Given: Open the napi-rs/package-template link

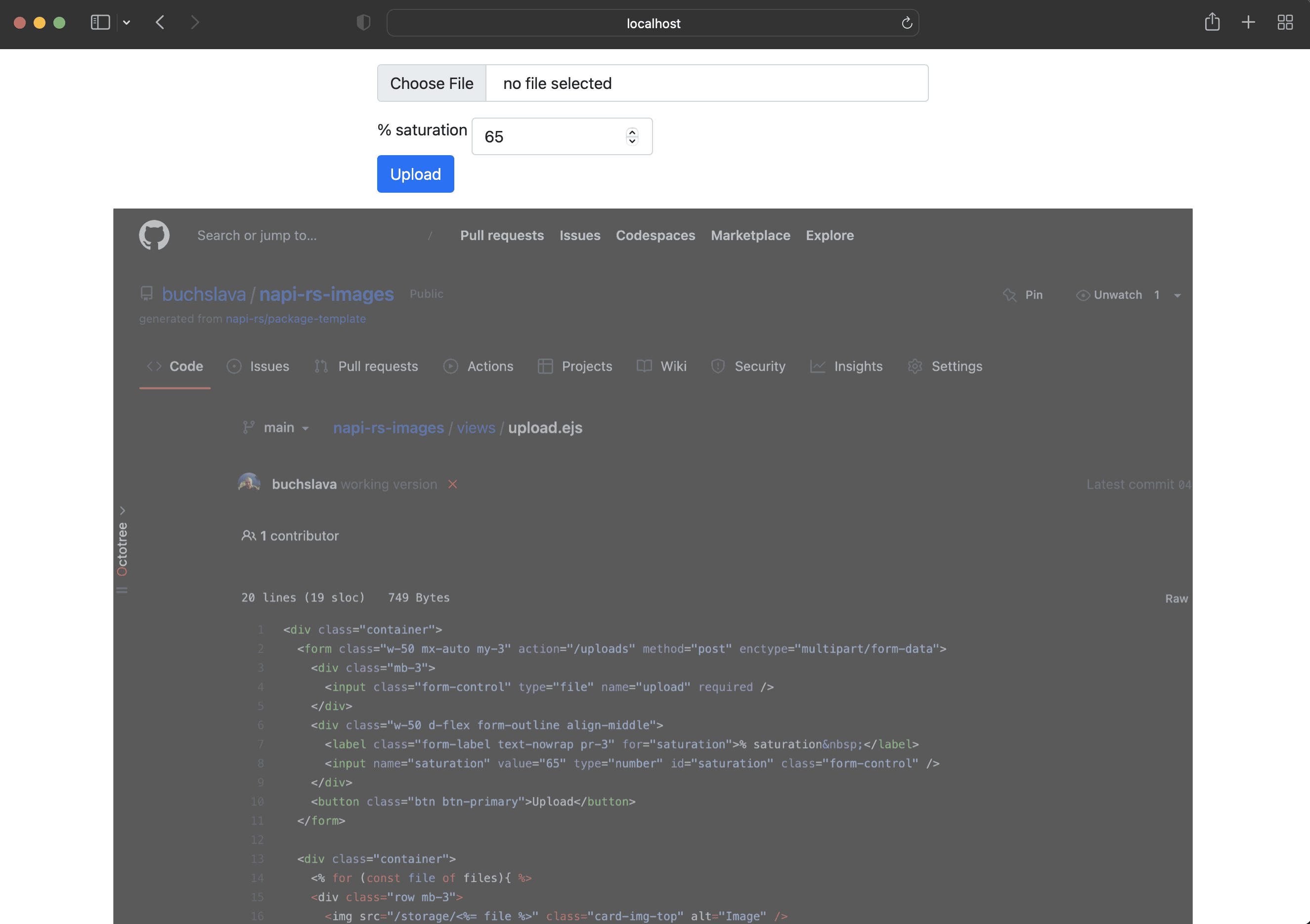Looking at the screenshot, I should pos(296,319).
